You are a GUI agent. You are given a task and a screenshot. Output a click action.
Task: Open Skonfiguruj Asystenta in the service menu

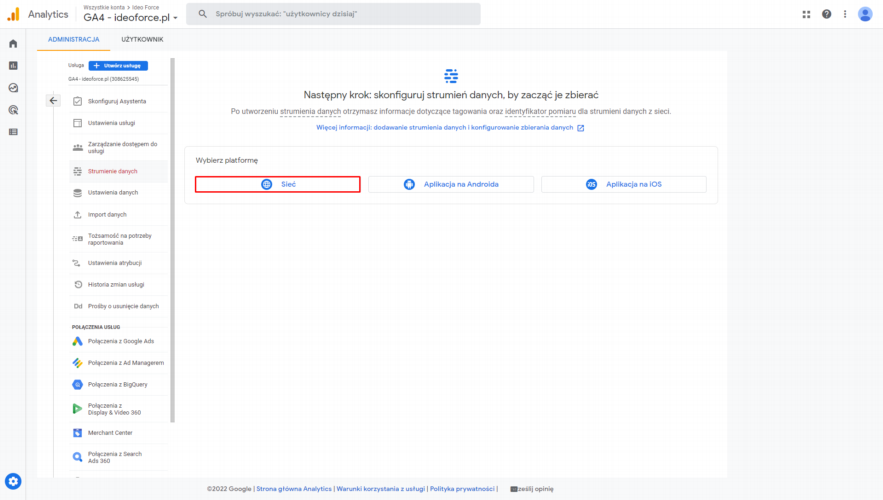[116, 101]
